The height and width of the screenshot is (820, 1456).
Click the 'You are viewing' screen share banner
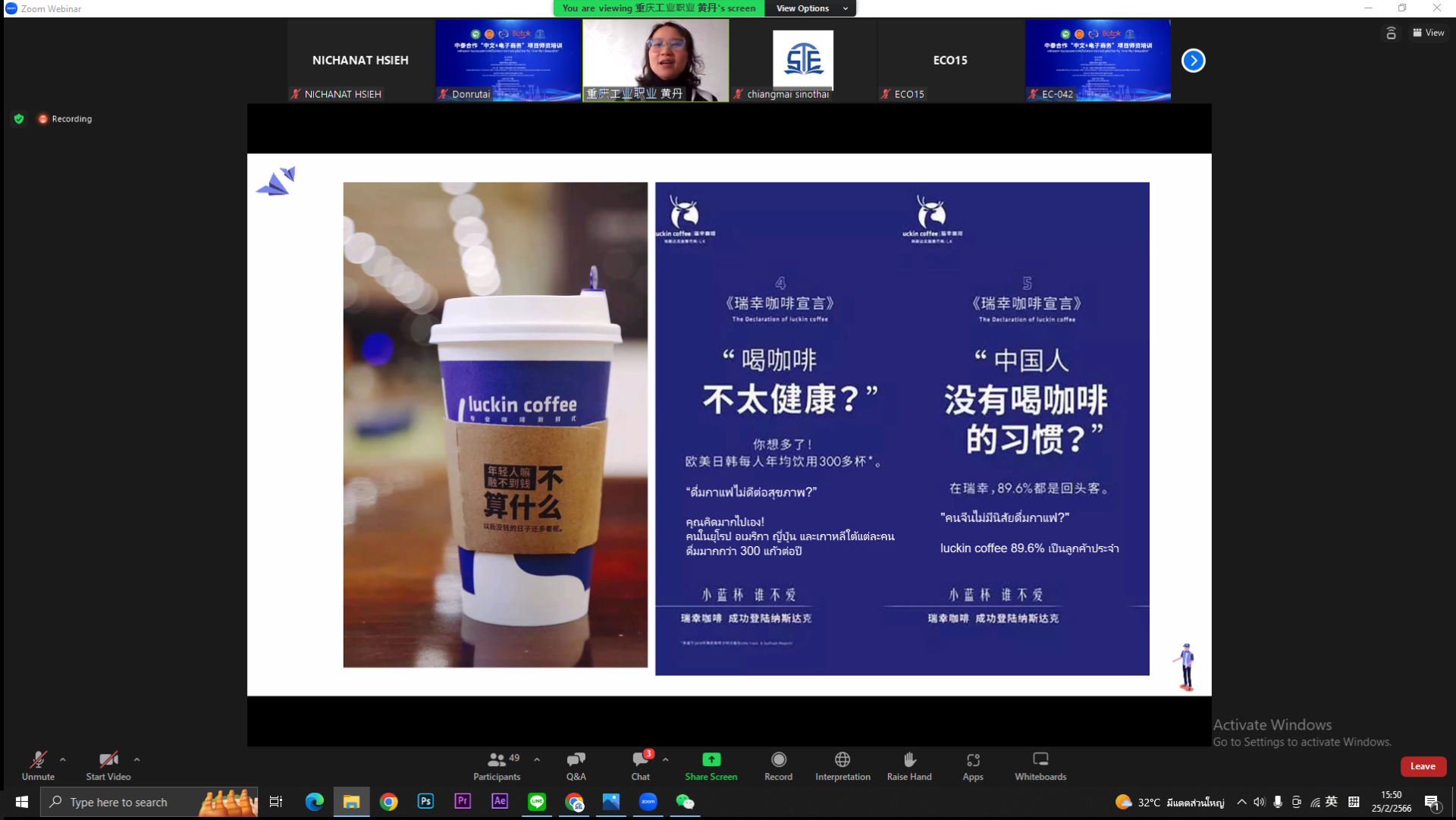[659, 8]
